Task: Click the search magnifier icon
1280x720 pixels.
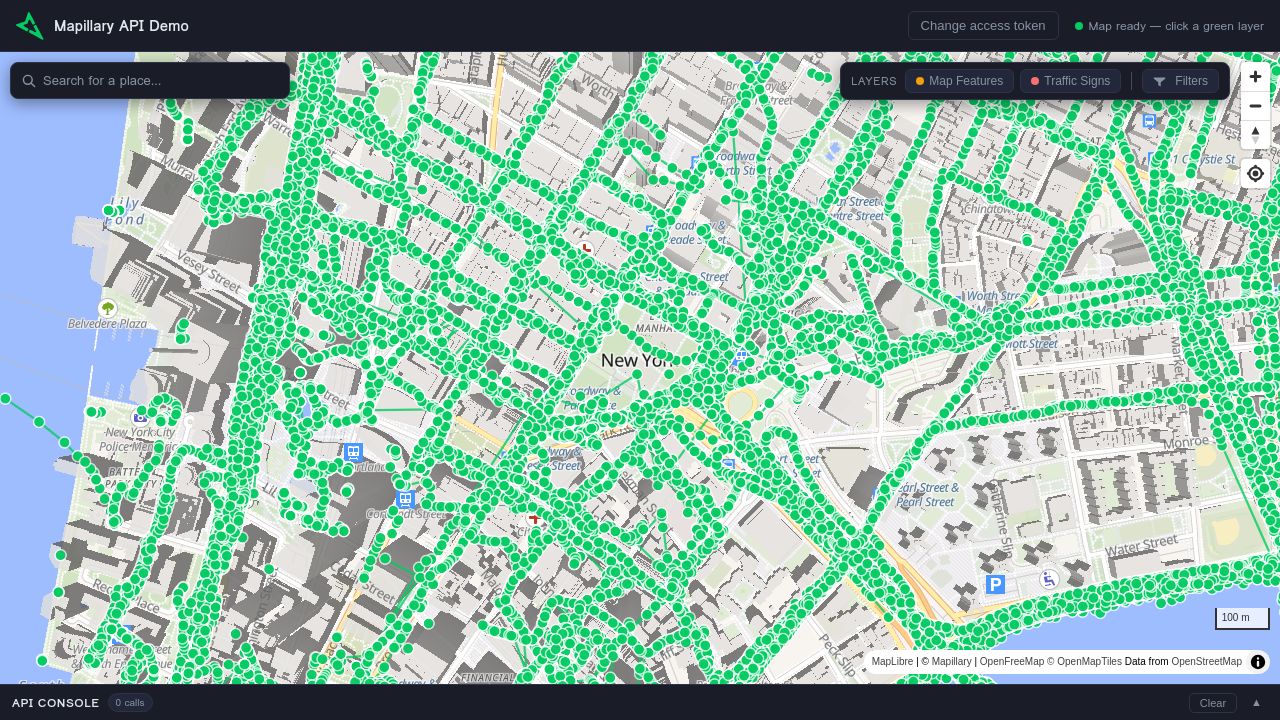Action: point(29,81)
